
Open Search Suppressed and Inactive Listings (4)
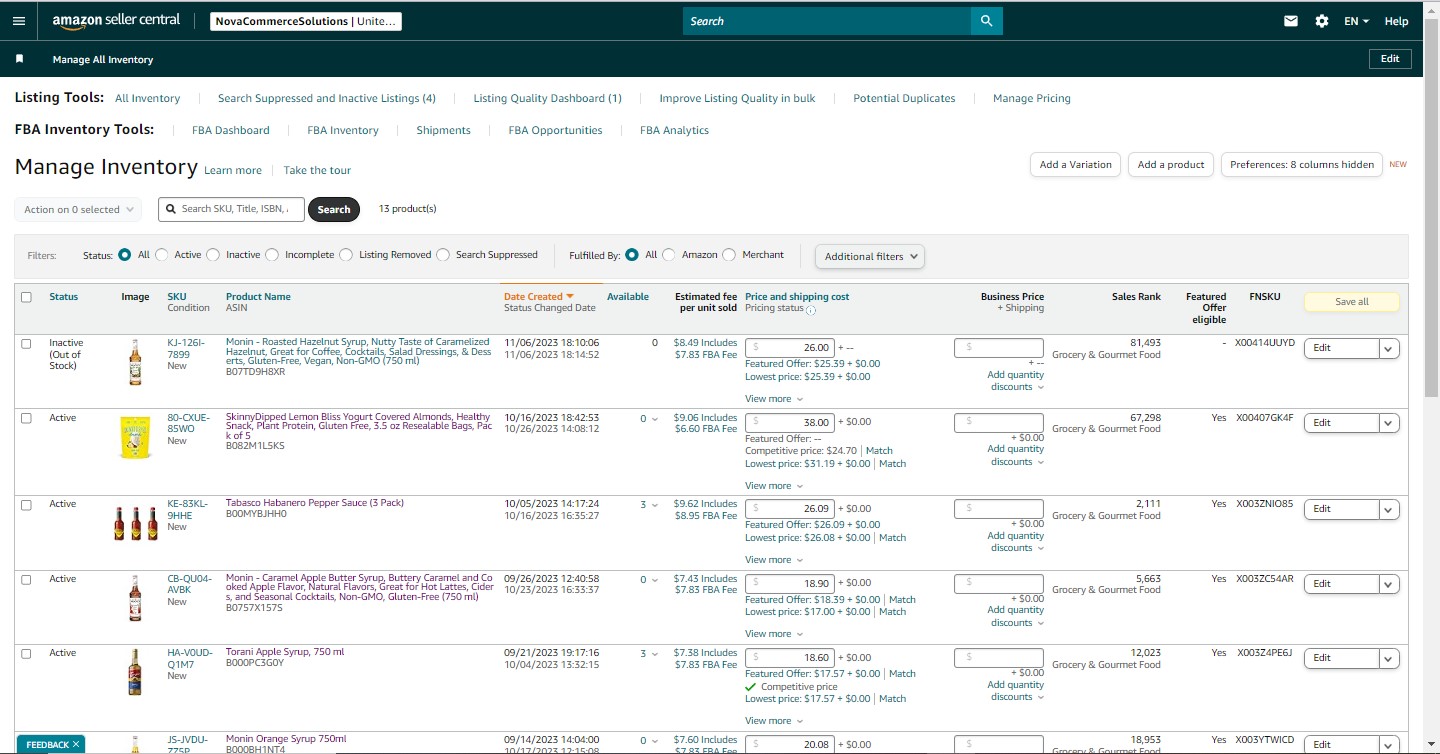pyautogui.click(x=327, y=98)
